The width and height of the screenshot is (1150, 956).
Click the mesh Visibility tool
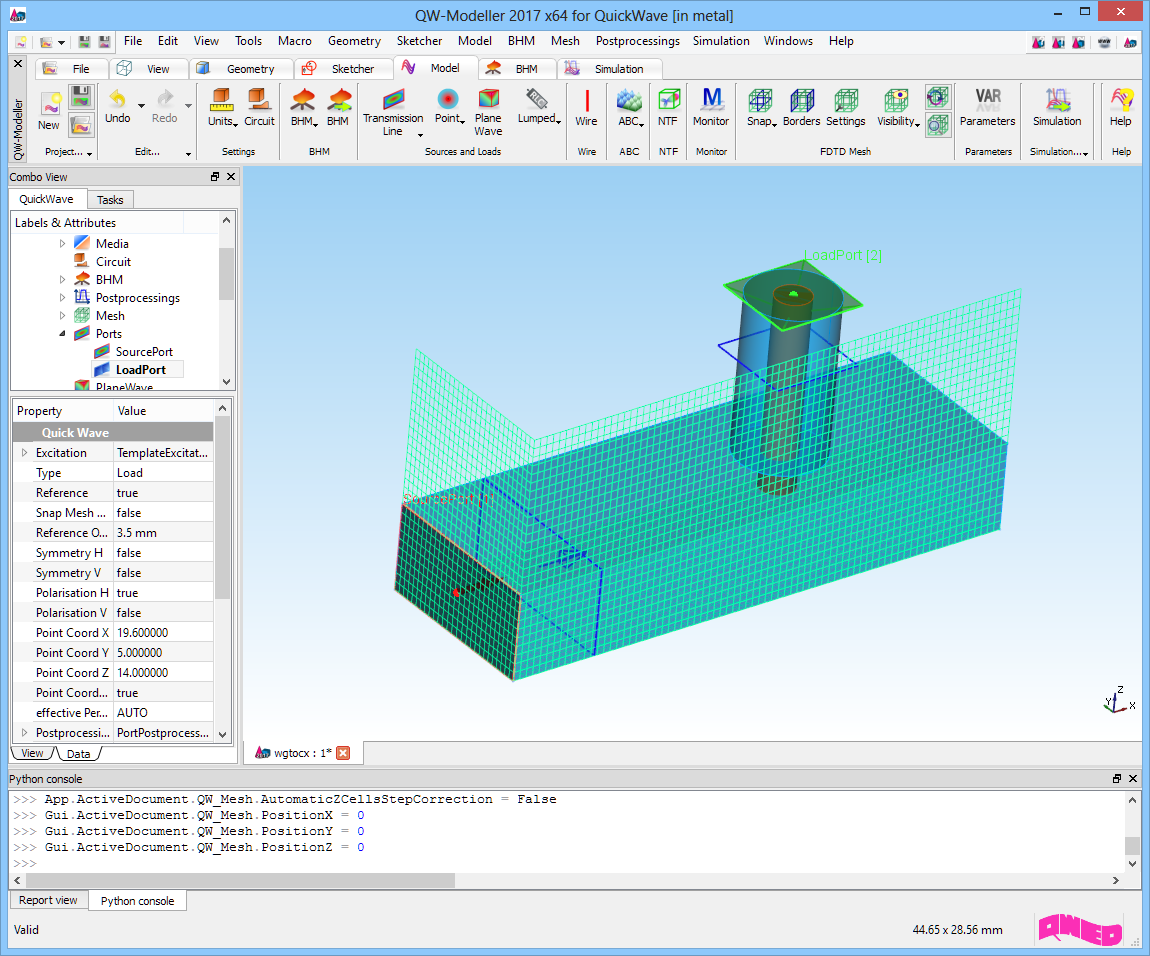(x=897, y=107)
